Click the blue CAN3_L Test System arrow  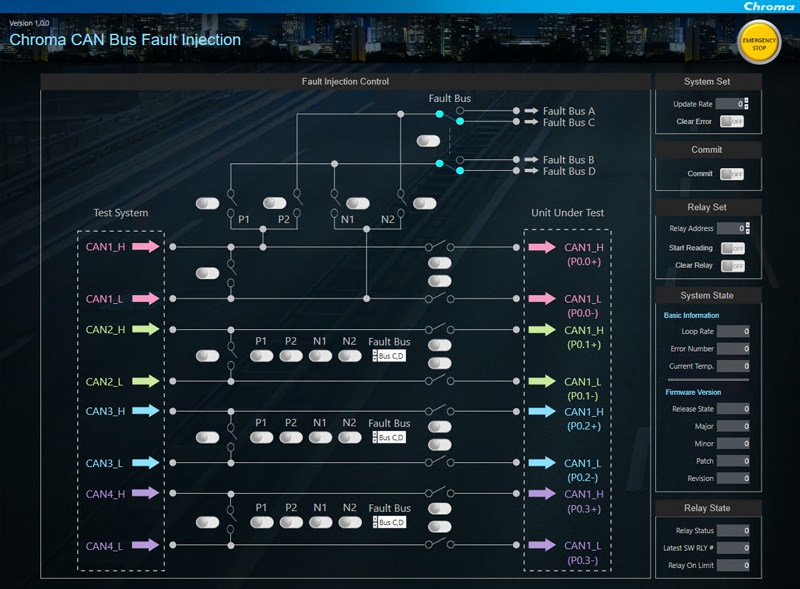[145, 463]
